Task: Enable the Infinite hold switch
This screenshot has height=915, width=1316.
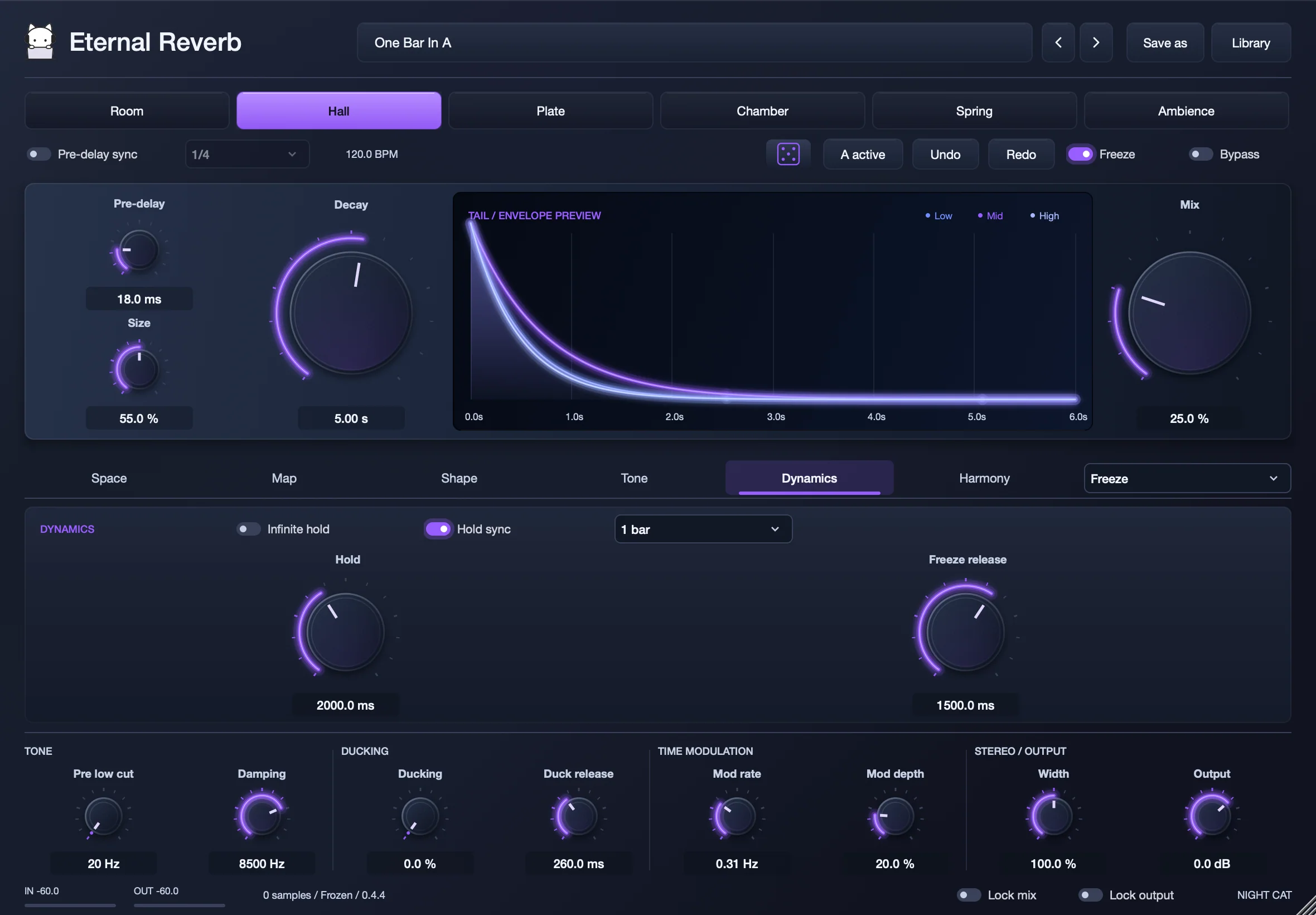Action: coord(248,529)
